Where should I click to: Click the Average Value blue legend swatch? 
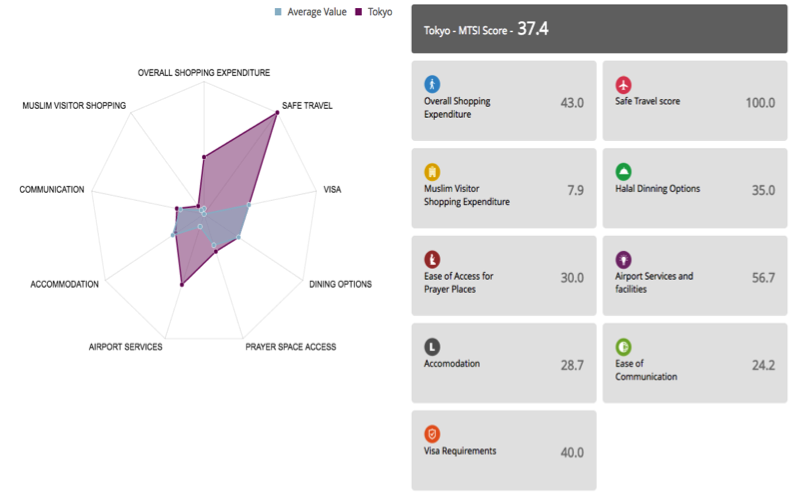click(x=279, y=12)
